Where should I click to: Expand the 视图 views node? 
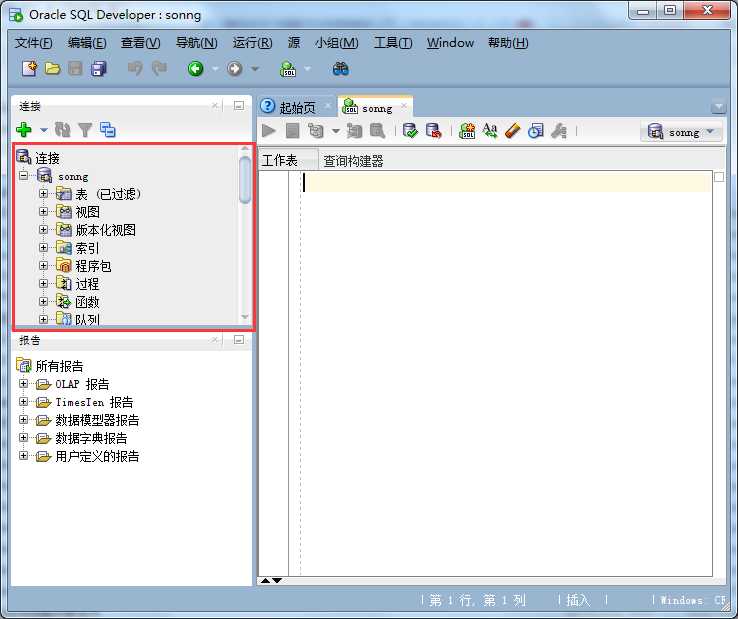point(43,212)
